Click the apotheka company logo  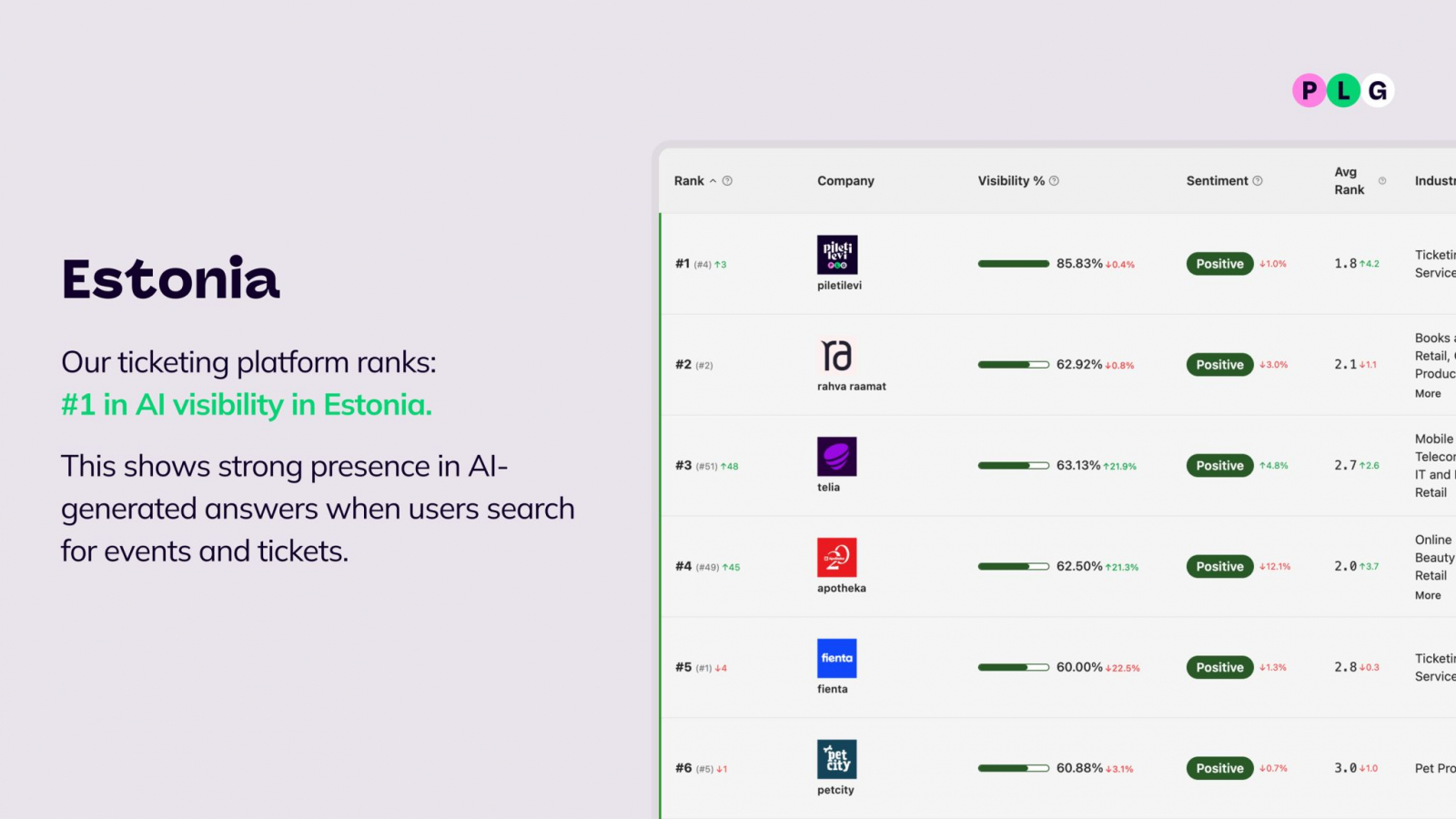837,558
